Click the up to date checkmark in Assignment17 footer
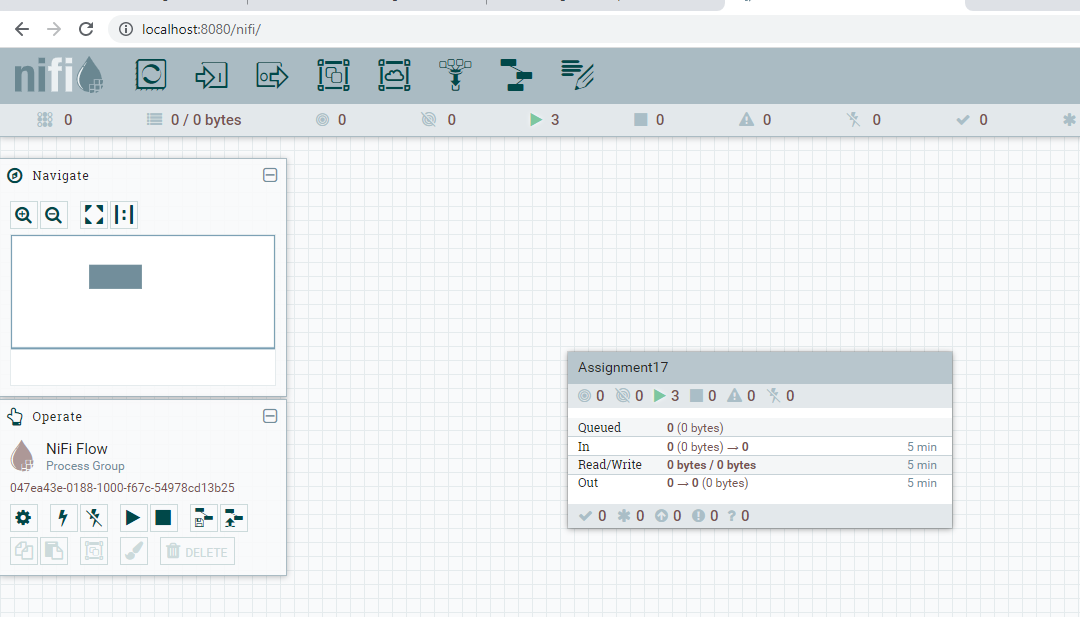Screen dimensions: 1080x617 [585, 516]
